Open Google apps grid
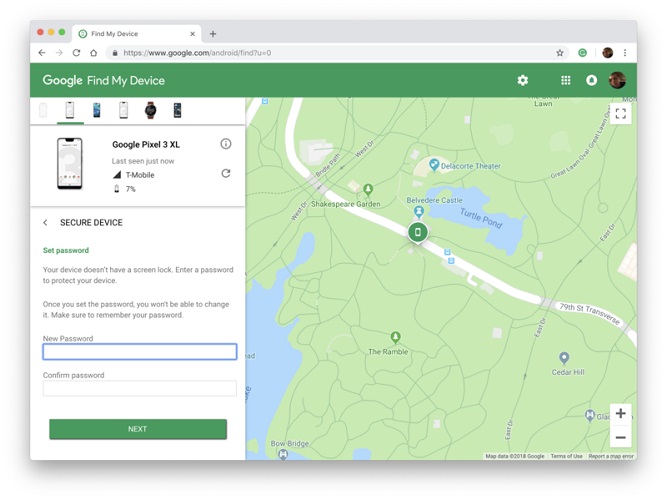 click(x=566, y=80)
